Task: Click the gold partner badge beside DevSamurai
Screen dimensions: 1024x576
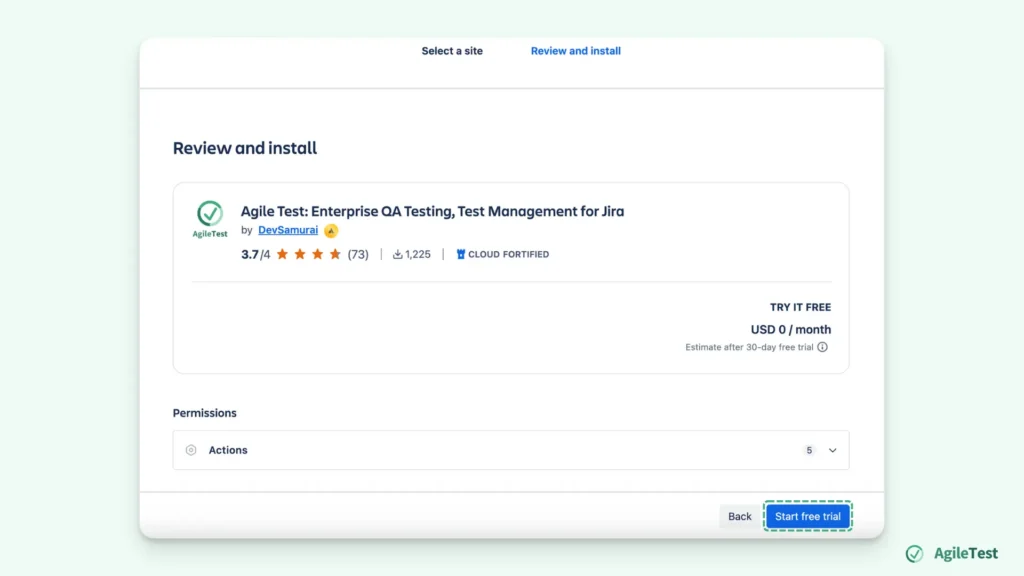Action: click(x=331, y=231)
